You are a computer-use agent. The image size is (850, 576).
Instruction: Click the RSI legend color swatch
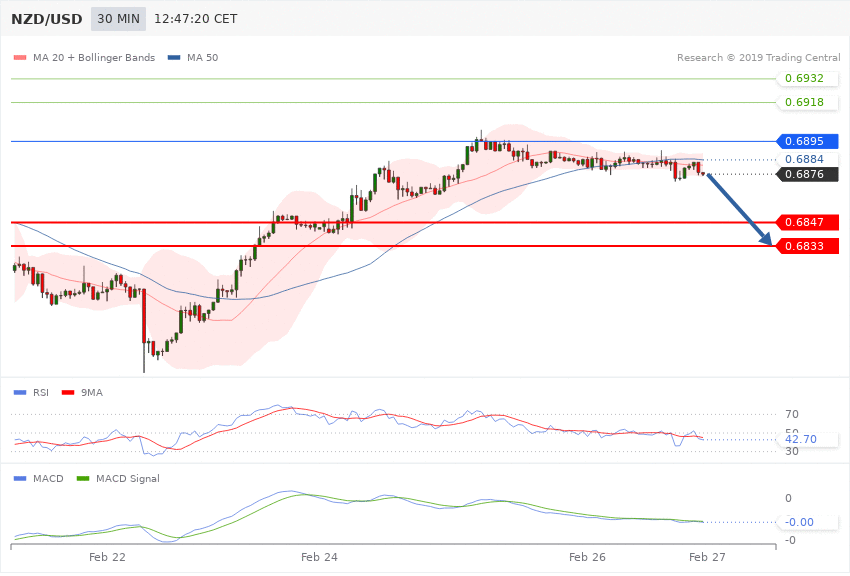(20, 392)
